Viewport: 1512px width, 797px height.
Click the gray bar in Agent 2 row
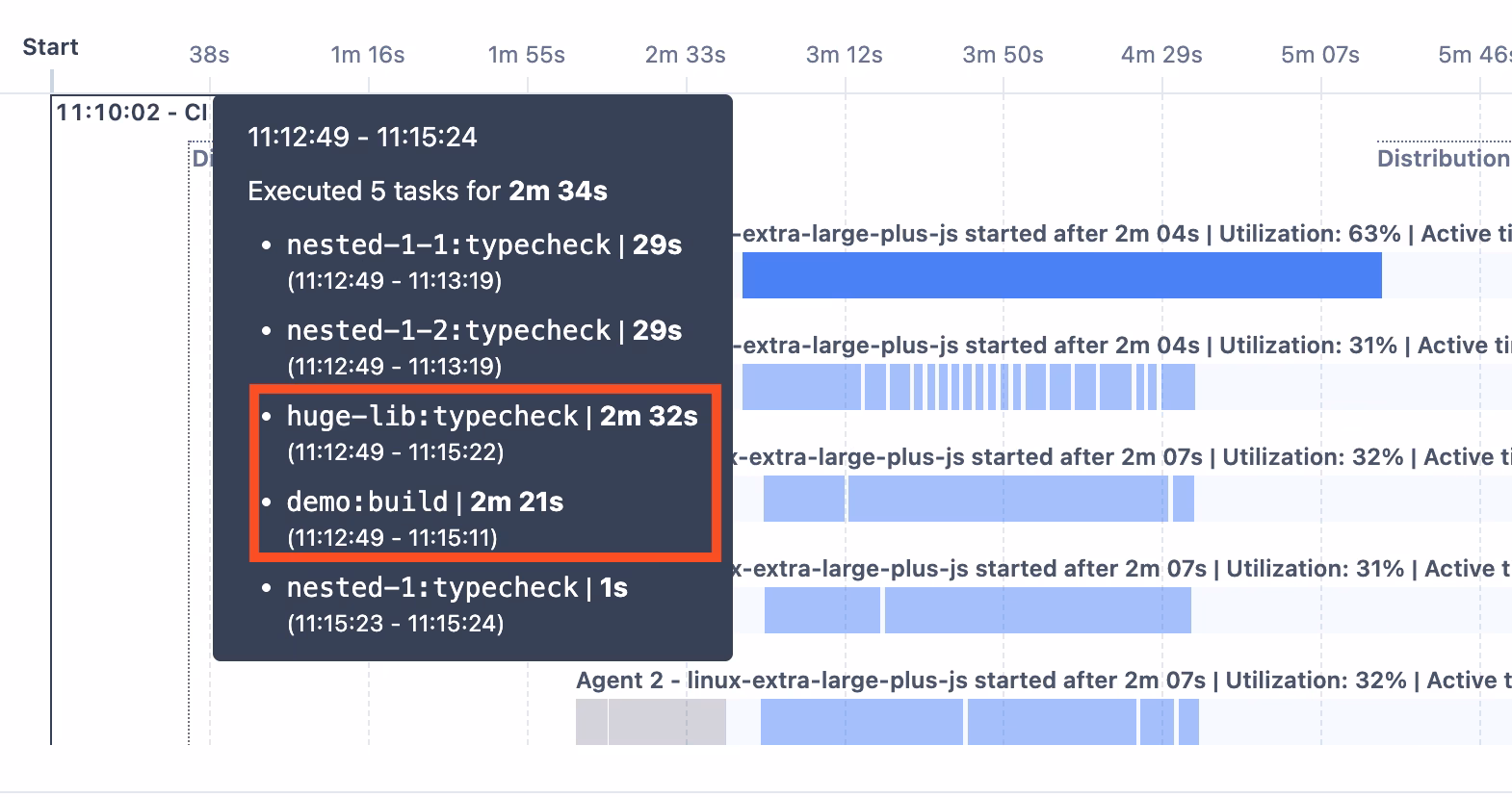click(666, 722)
